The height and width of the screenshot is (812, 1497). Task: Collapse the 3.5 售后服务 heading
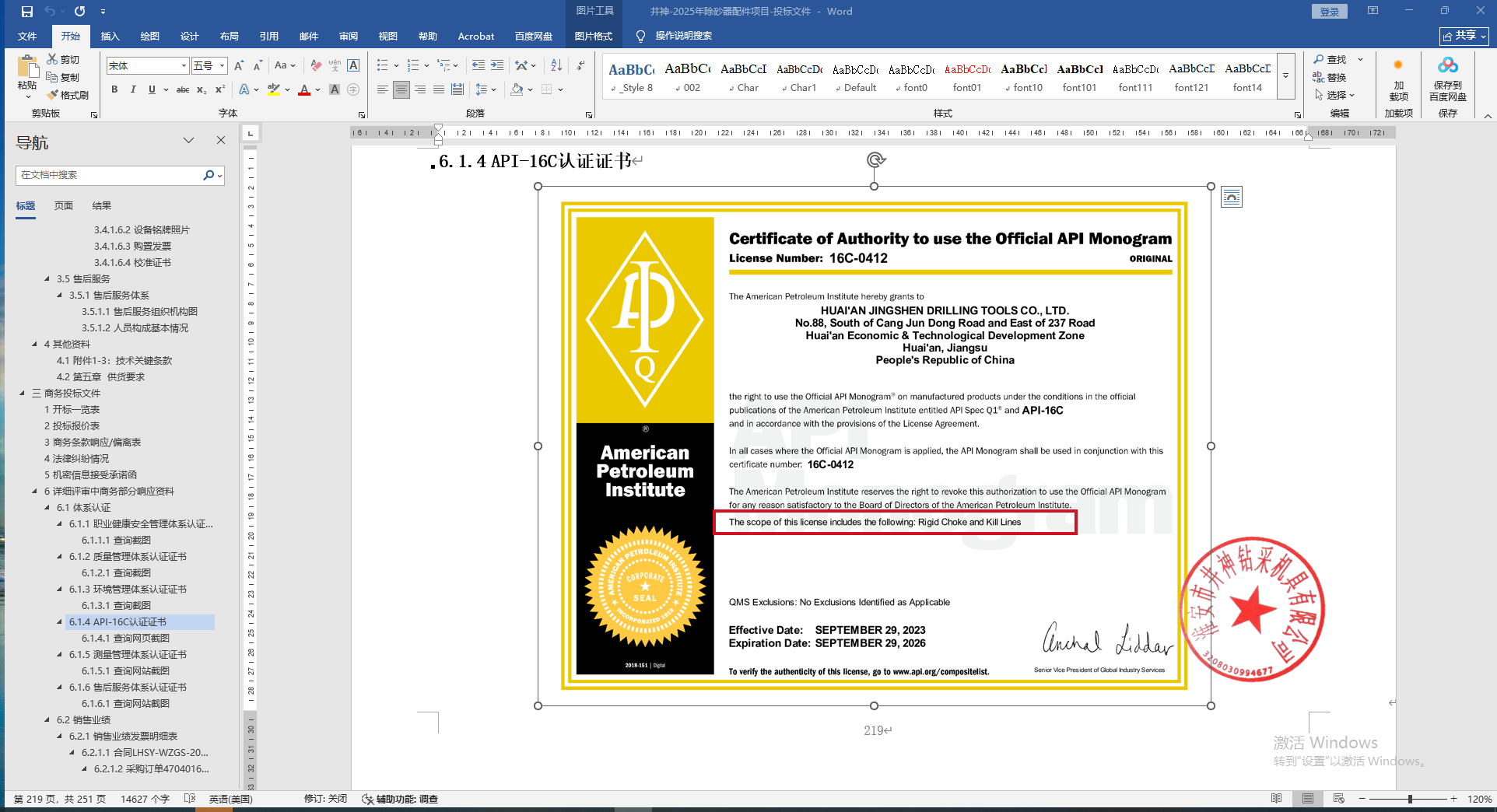pos(47,278)
